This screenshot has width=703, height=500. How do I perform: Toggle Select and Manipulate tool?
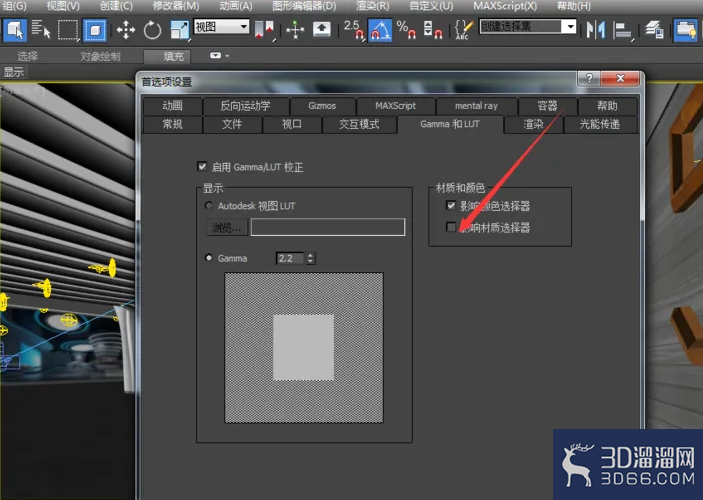295,30
